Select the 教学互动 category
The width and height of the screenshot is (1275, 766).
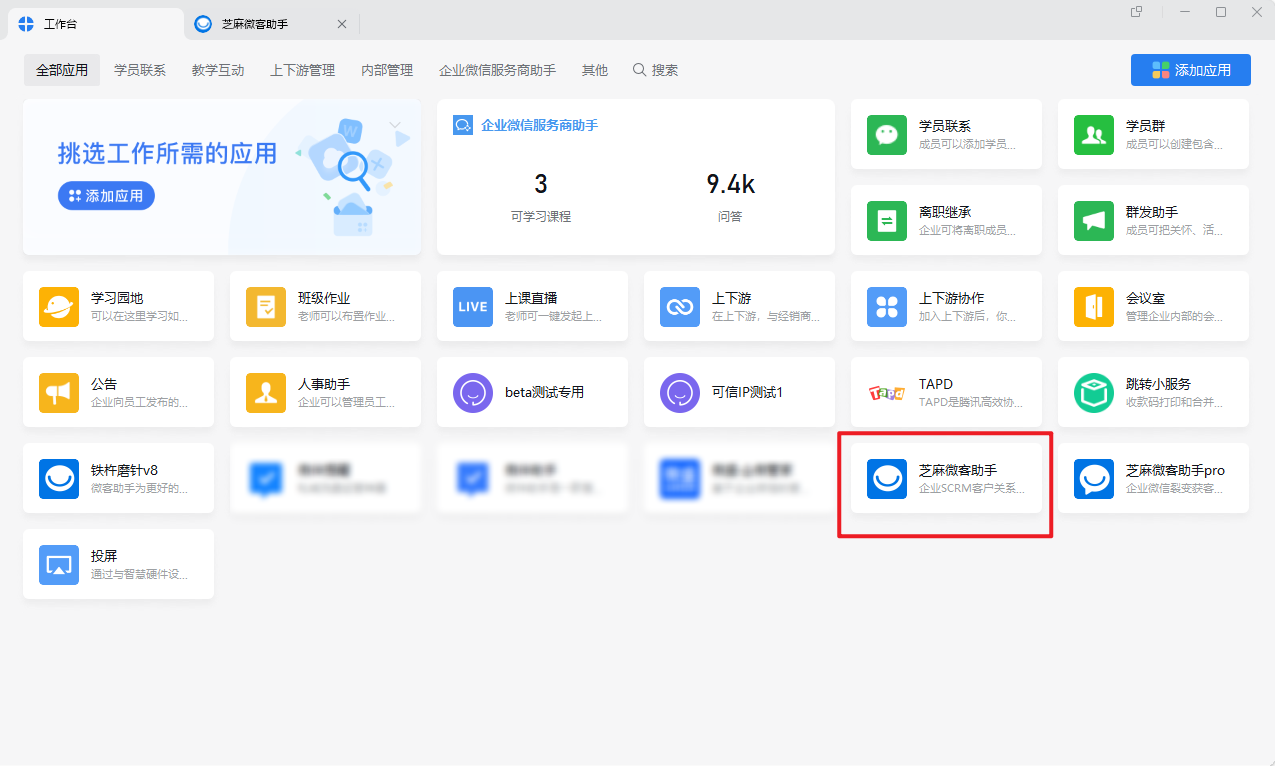(218, 70)
